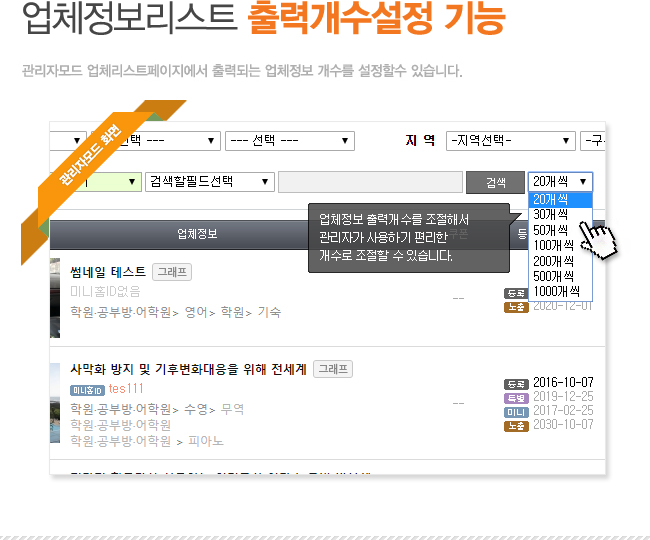Open the 20개씩 per-page count dropdown
This screenshot has width=650, height=540.
[560, 182]
